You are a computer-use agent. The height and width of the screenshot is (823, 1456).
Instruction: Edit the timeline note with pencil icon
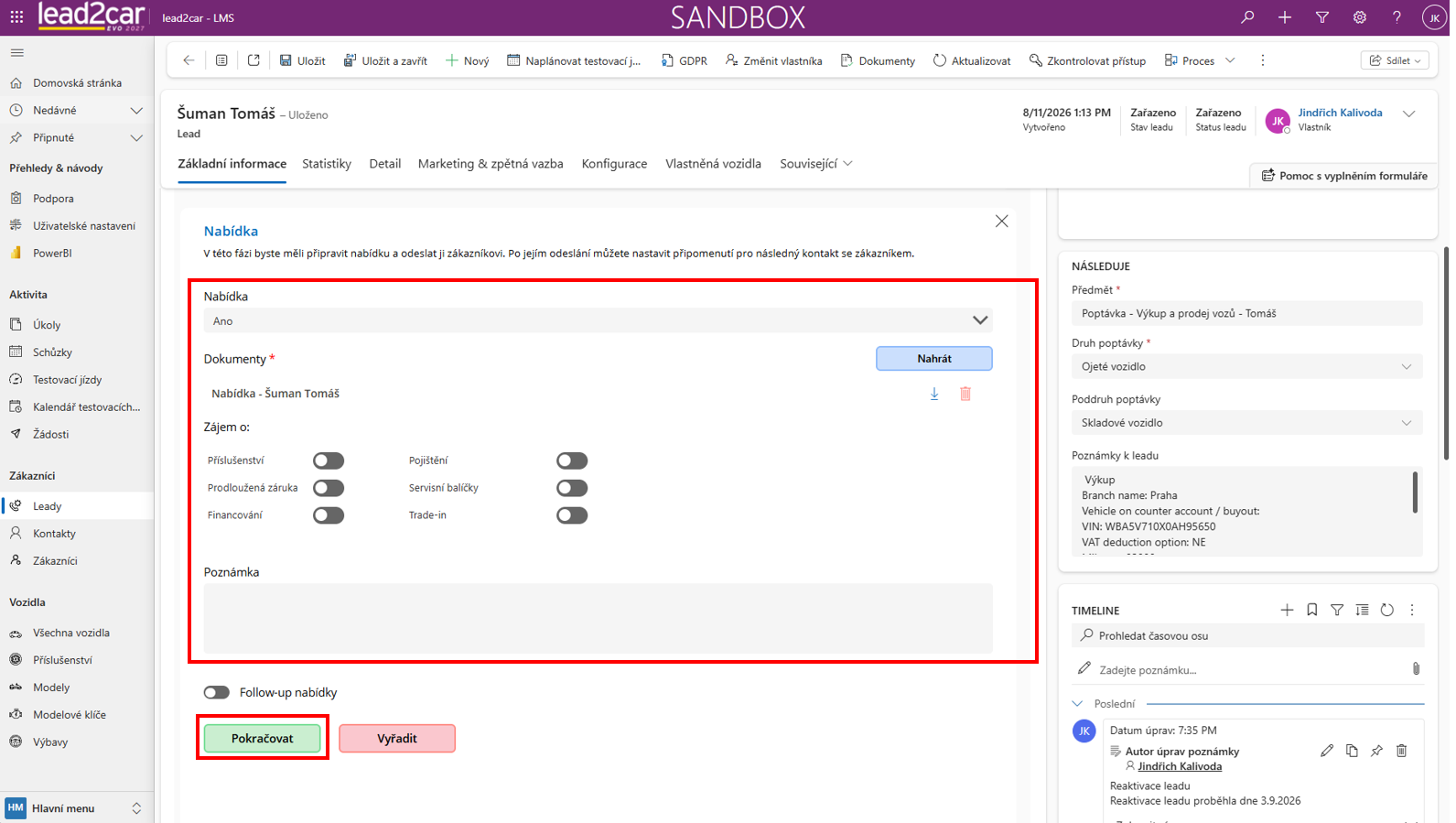tap(1327, 751)
